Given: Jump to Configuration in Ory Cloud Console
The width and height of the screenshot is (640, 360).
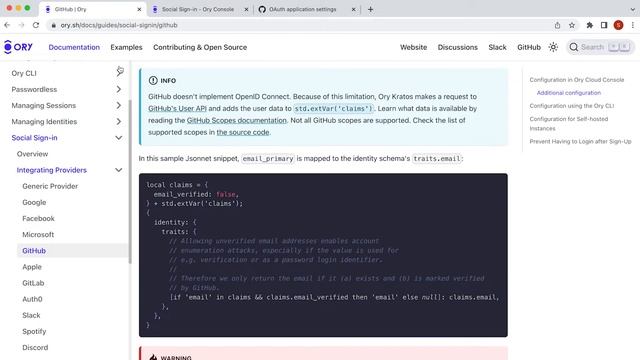Looking at the screenshot, I should 577,80.
